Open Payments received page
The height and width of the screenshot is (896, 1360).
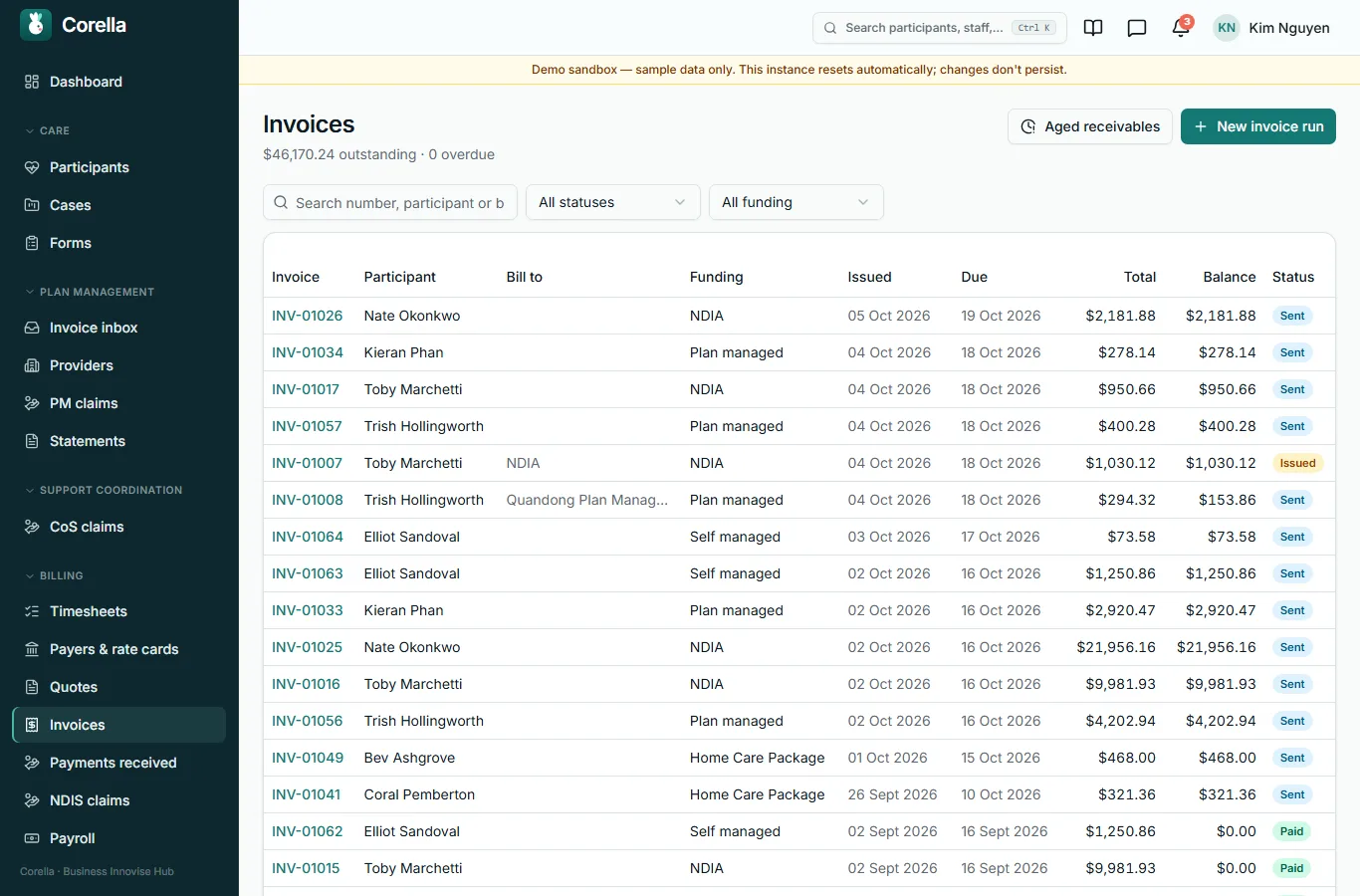(118, 763)
